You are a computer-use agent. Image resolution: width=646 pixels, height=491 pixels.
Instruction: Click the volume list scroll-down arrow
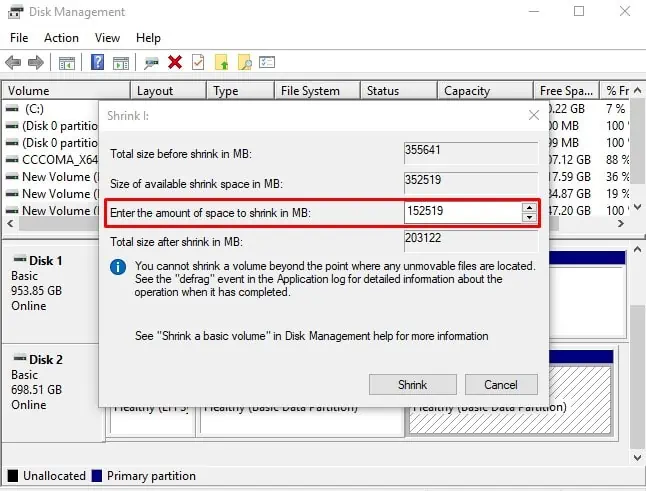(637, 207)
